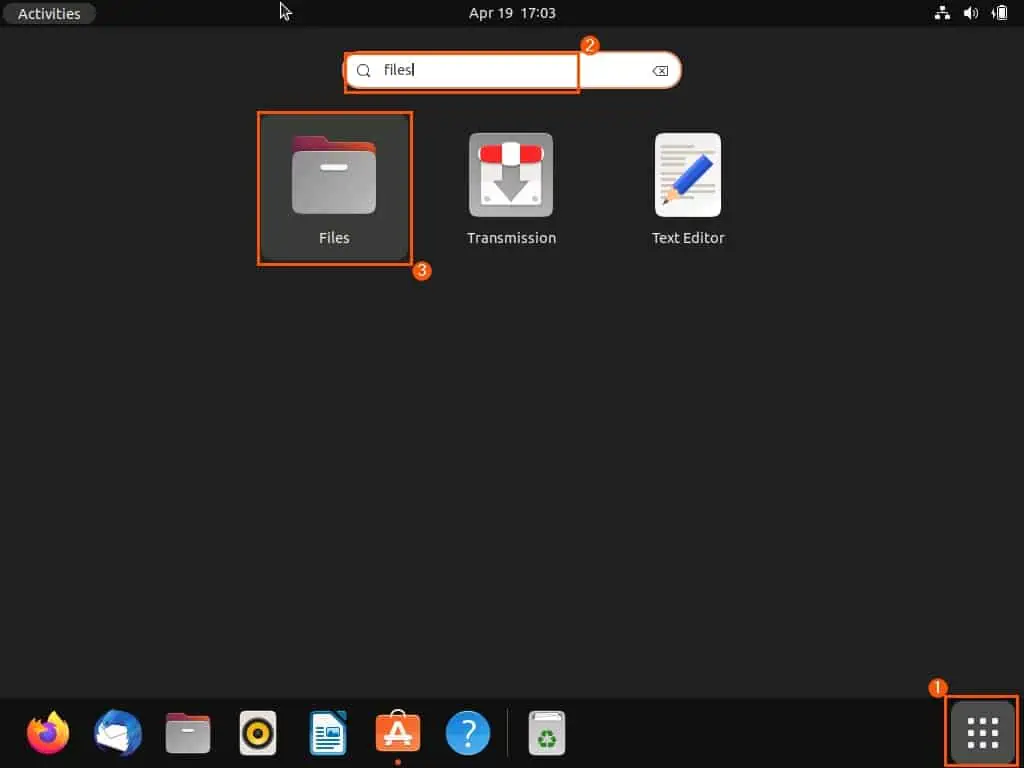Open the clock and calendar showing Apr 19 17:03
The image size is (1024, 768).
pyautogui.click(x=512, y=14)
